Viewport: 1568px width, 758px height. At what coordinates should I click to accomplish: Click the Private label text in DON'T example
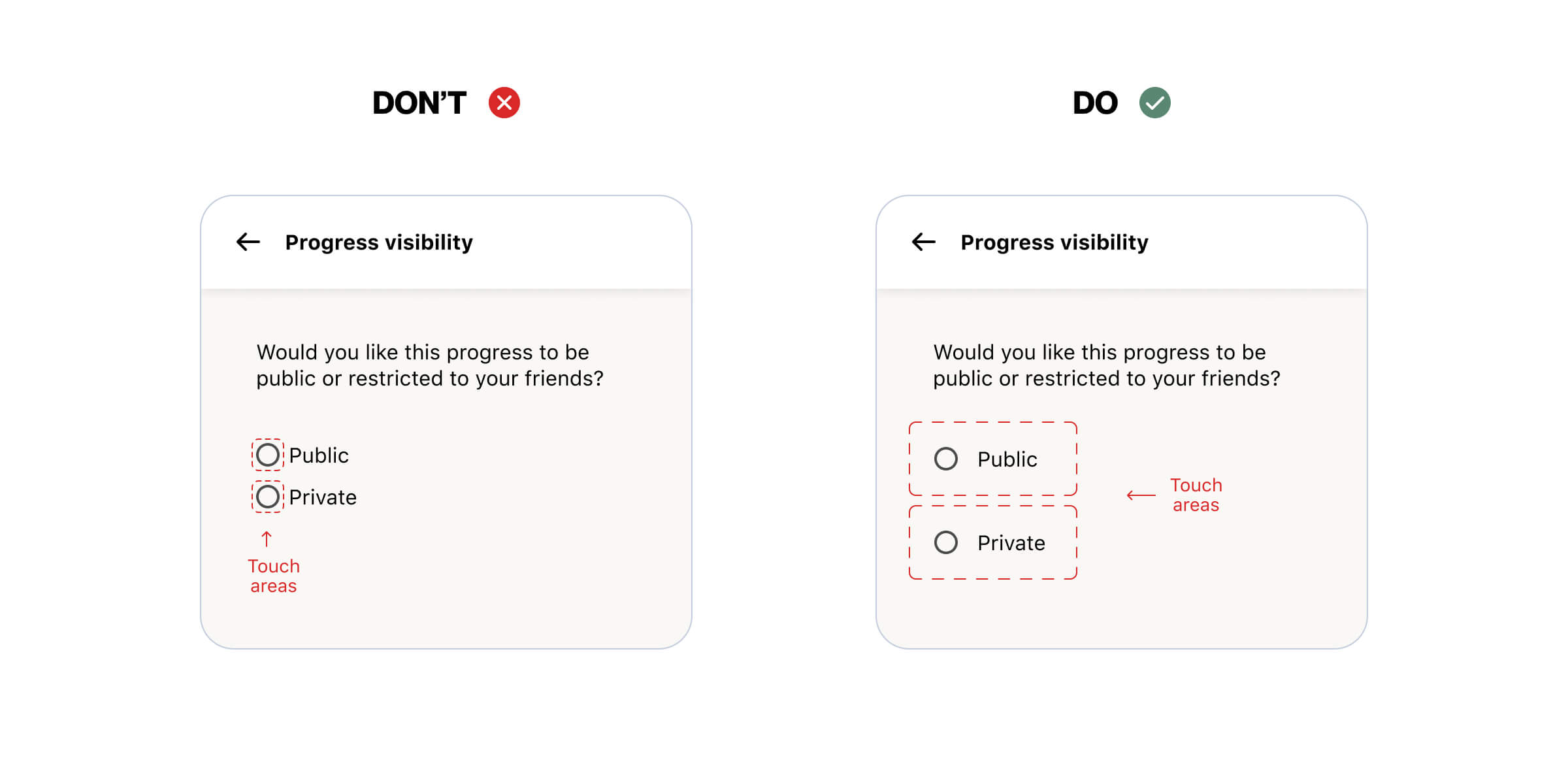pos(323,497)
